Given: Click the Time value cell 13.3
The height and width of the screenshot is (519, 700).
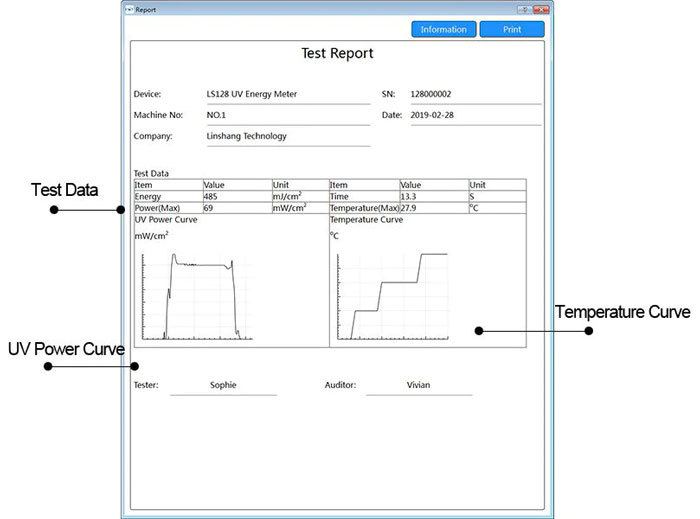Looking at the screenshot, I should click(x=434, y=197).
